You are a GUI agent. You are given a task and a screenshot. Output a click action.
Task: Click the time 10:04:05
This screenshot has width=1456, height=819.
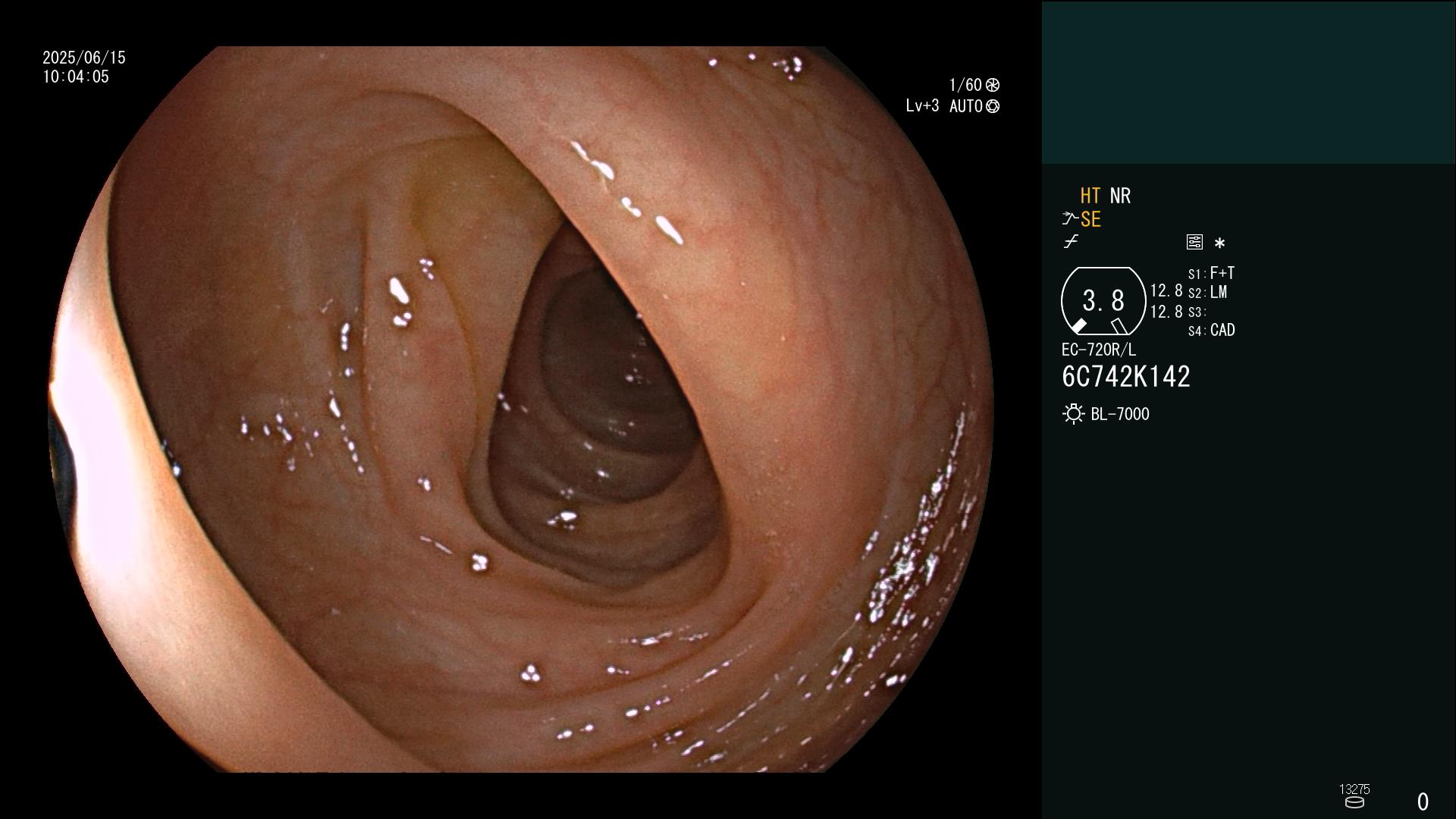pos(76,77)
